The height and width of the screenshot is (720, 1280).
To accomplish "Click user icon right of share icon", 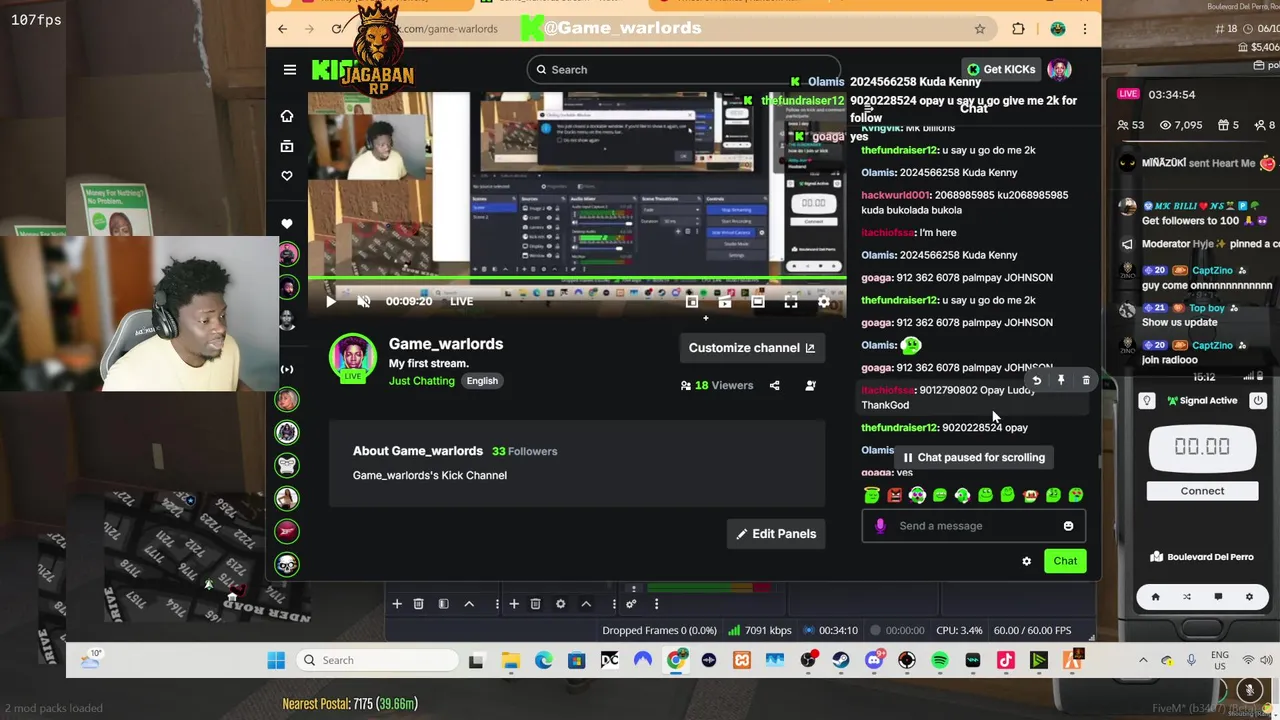I will tap(810, 385).
